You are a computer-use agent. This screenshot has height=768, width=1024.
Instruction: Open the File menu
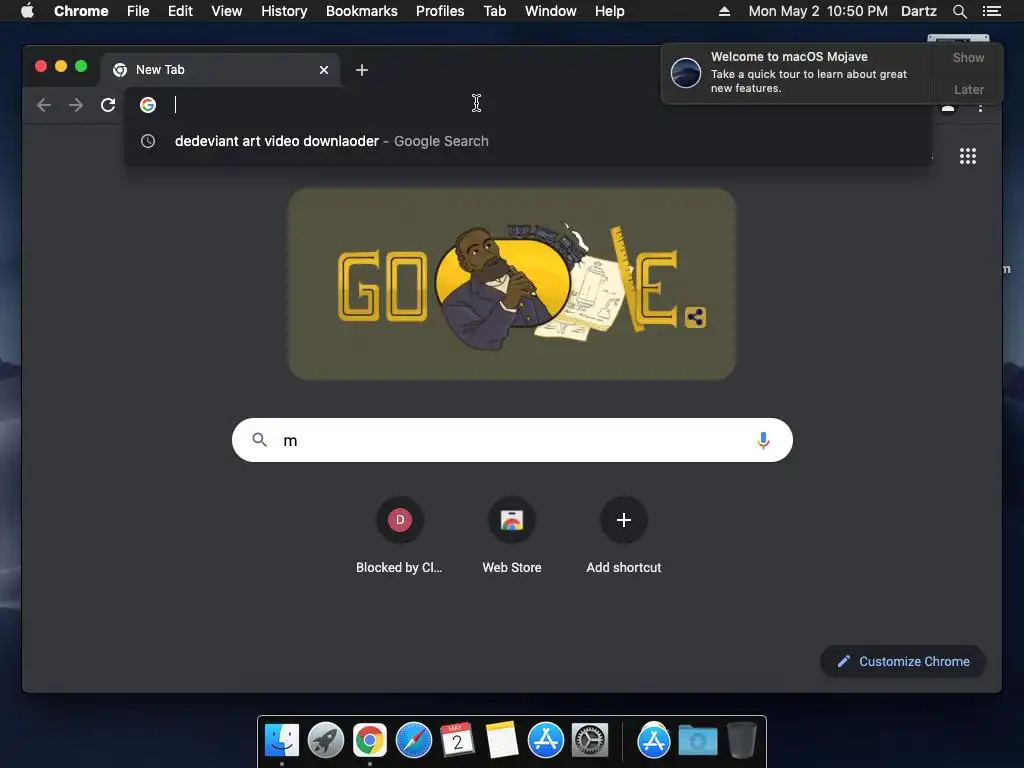[138, 11]
